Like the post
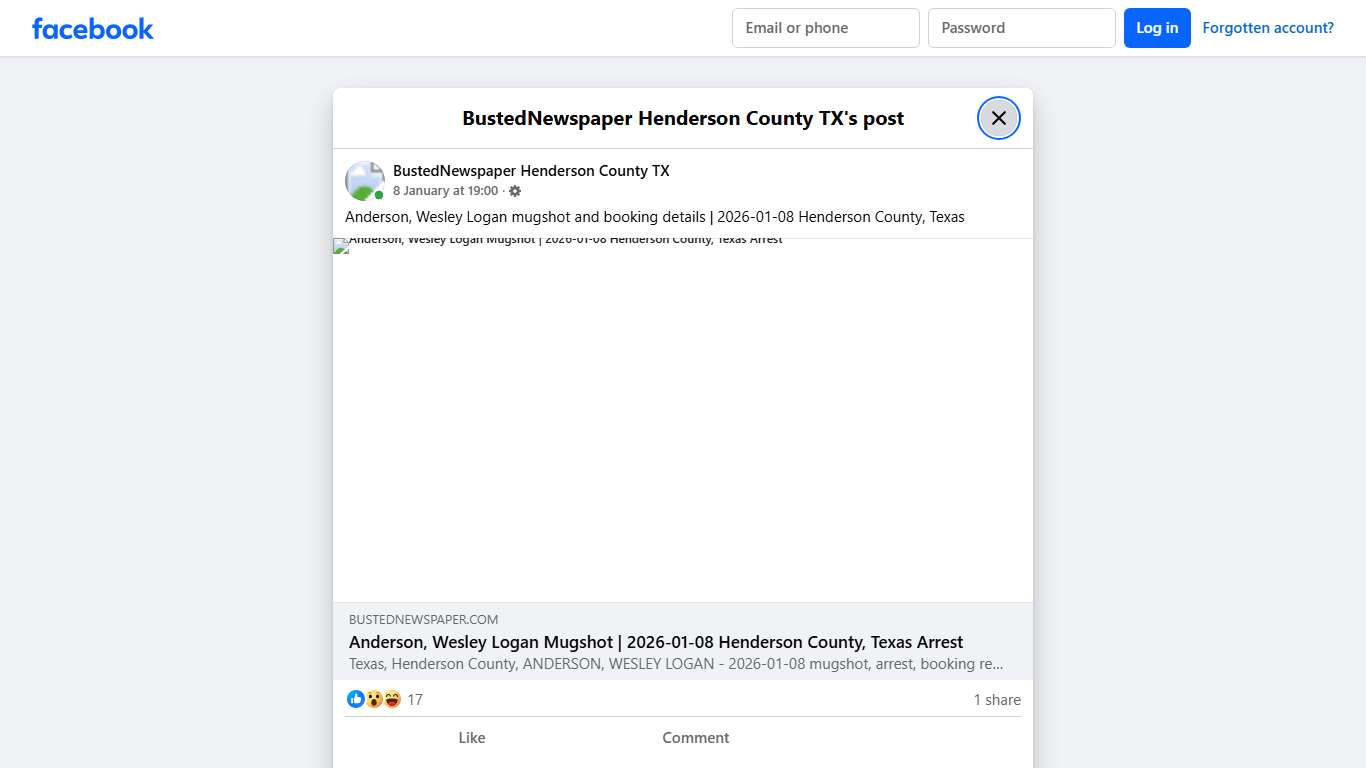Image resolution: width=1366 pixels, height=768 pixels. [471, 737]
